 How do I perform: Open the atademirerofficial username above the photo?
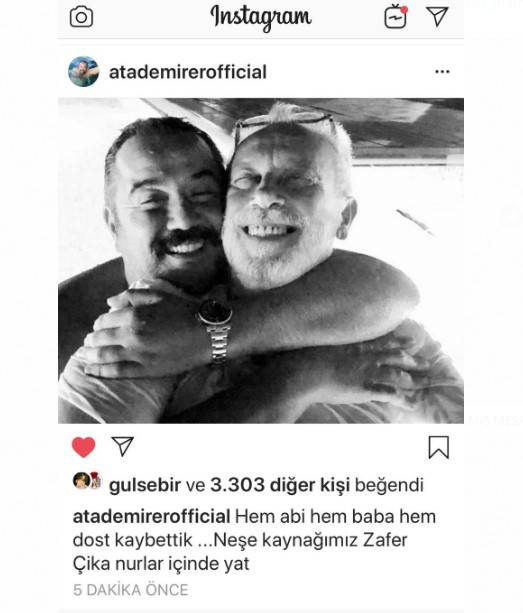[188, 72]
